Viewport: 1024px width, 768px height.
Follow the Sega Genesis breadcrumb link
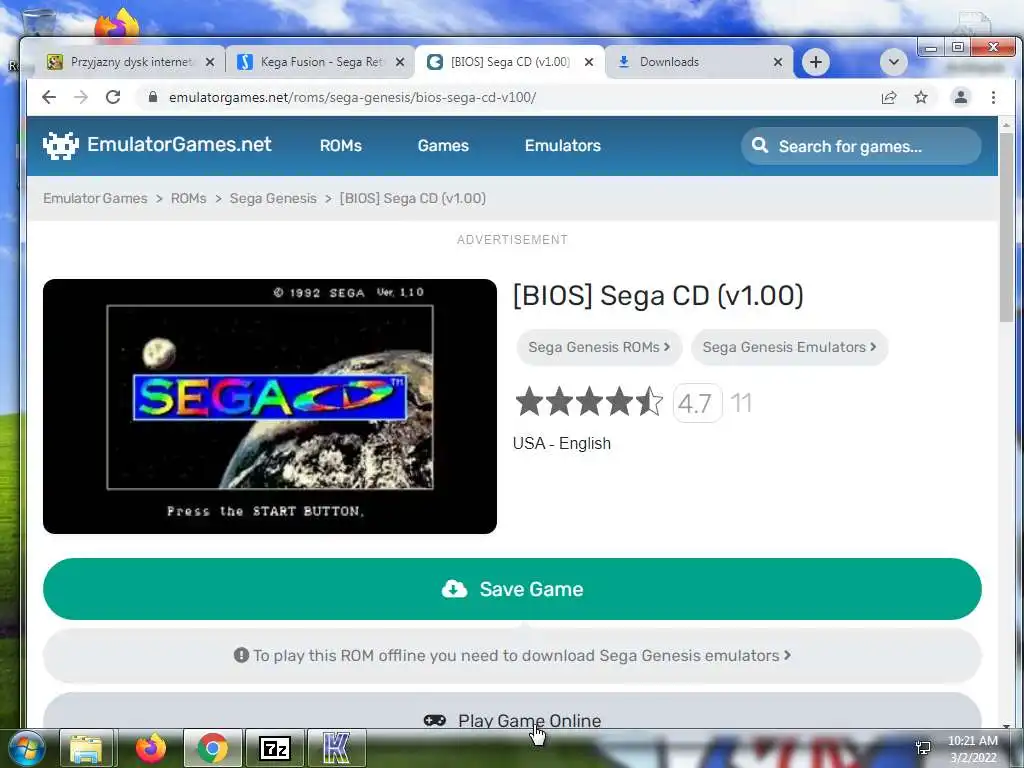coord(273,199)
